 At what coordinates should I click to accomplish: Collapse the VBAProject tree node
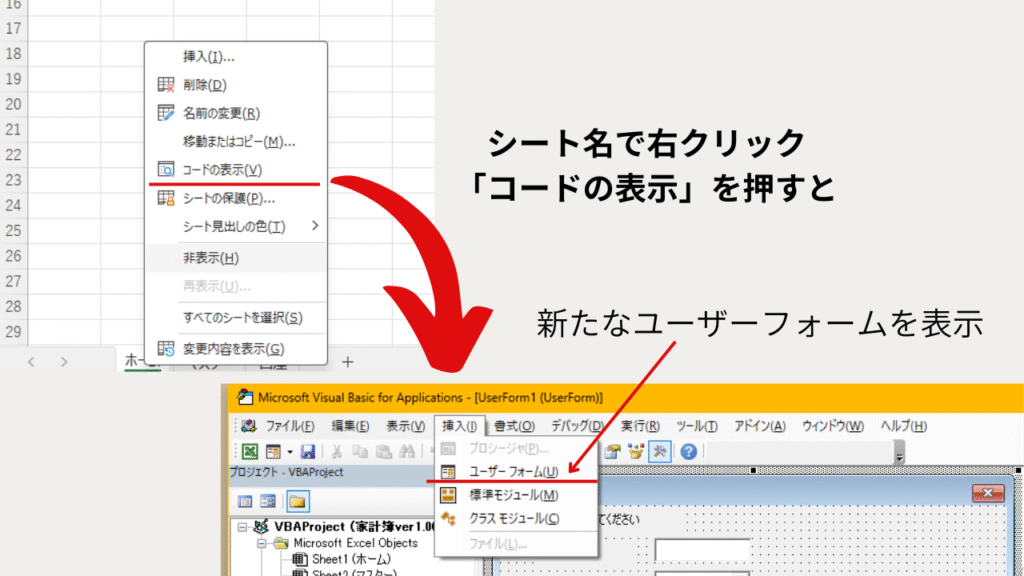point(242,527)
